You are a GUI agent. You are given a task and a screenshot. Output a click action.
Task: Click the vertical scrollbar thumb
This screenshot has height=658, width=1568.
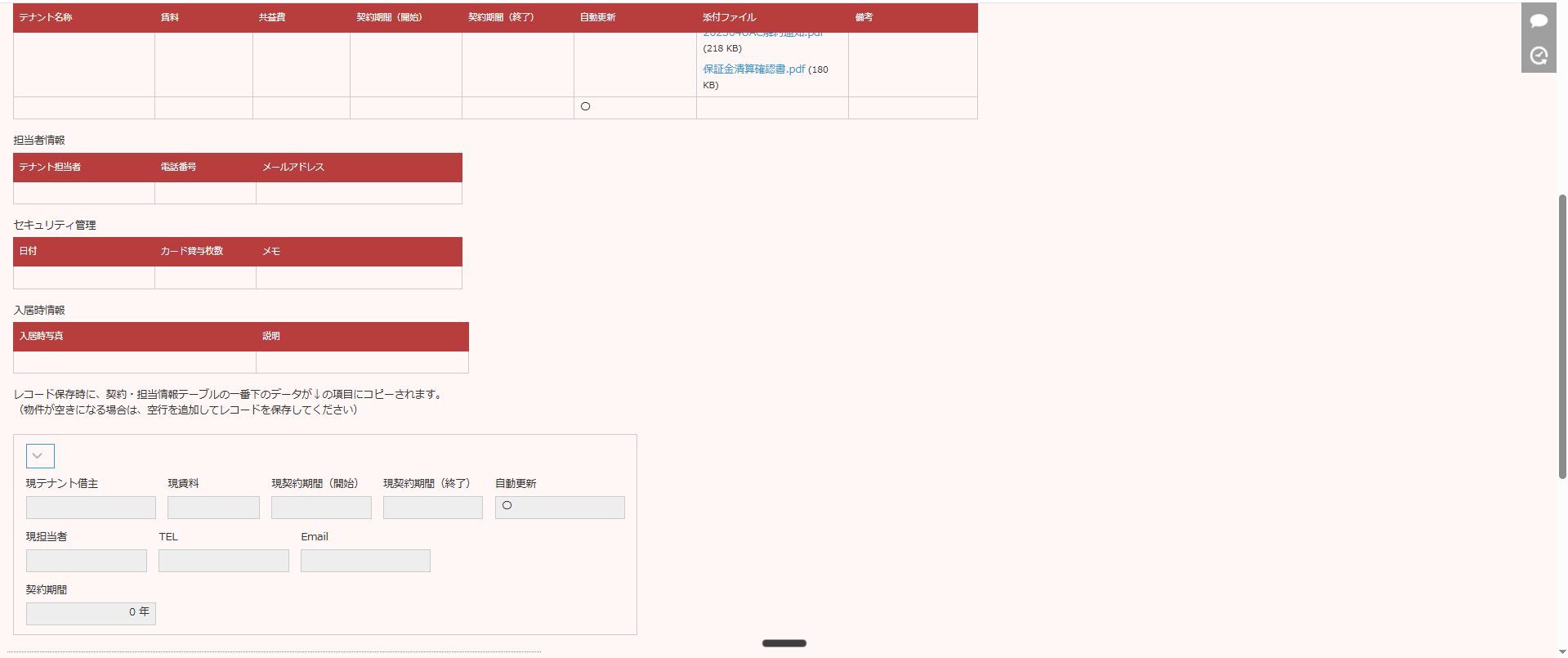tap(1562, 335)
